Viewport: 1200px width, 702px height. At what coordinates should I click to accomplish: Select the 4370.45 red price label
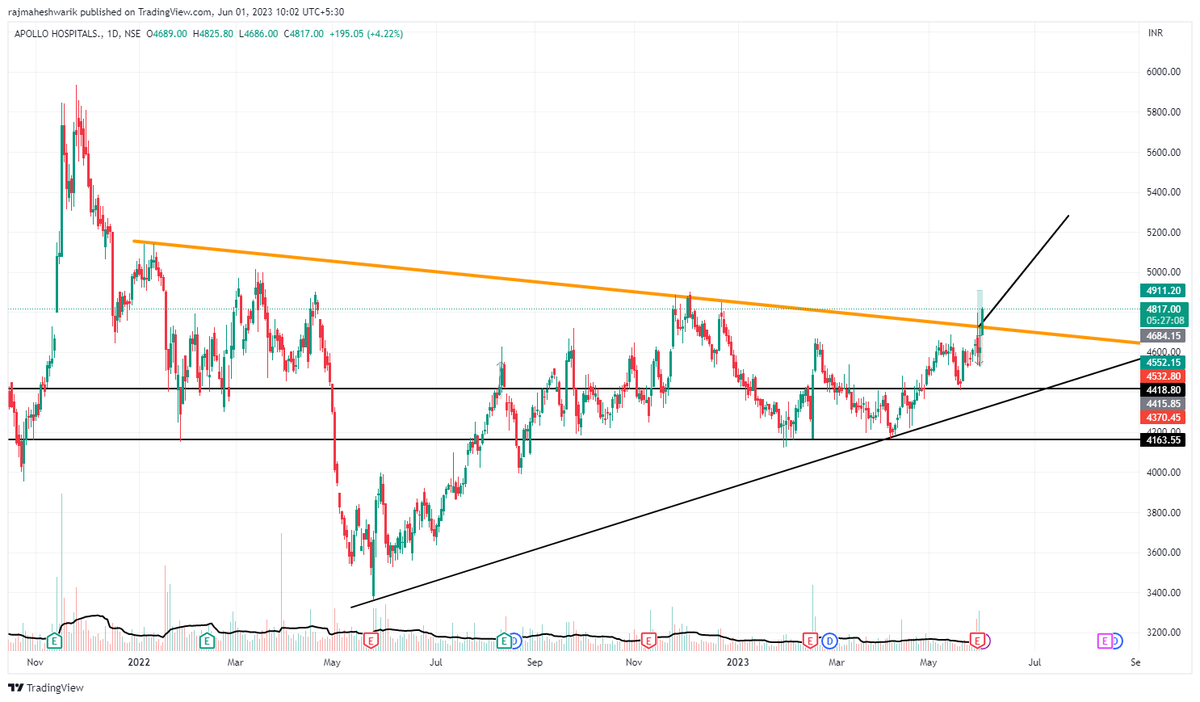tap(1163, 417)
